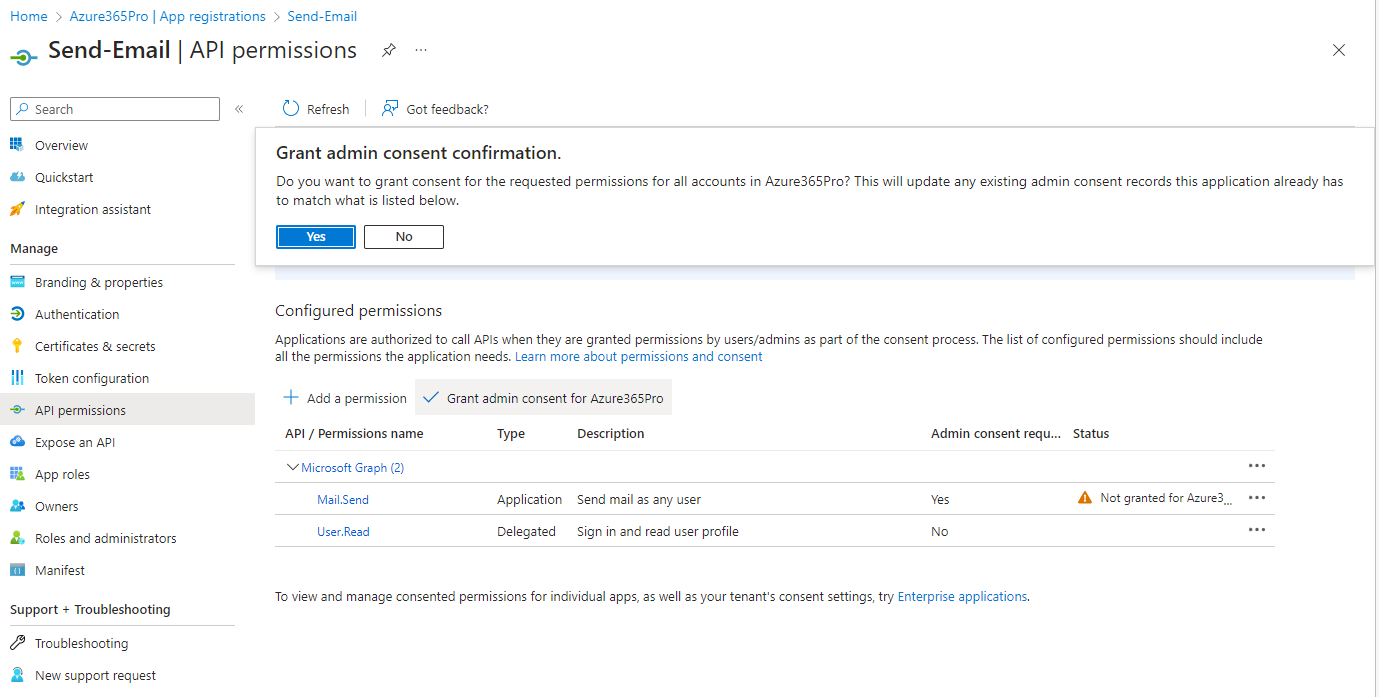Open the more options ellipsis beside the title
The height and width of the screenshot is (697, 1379).
pyautogui.click(x=421, y=50)
